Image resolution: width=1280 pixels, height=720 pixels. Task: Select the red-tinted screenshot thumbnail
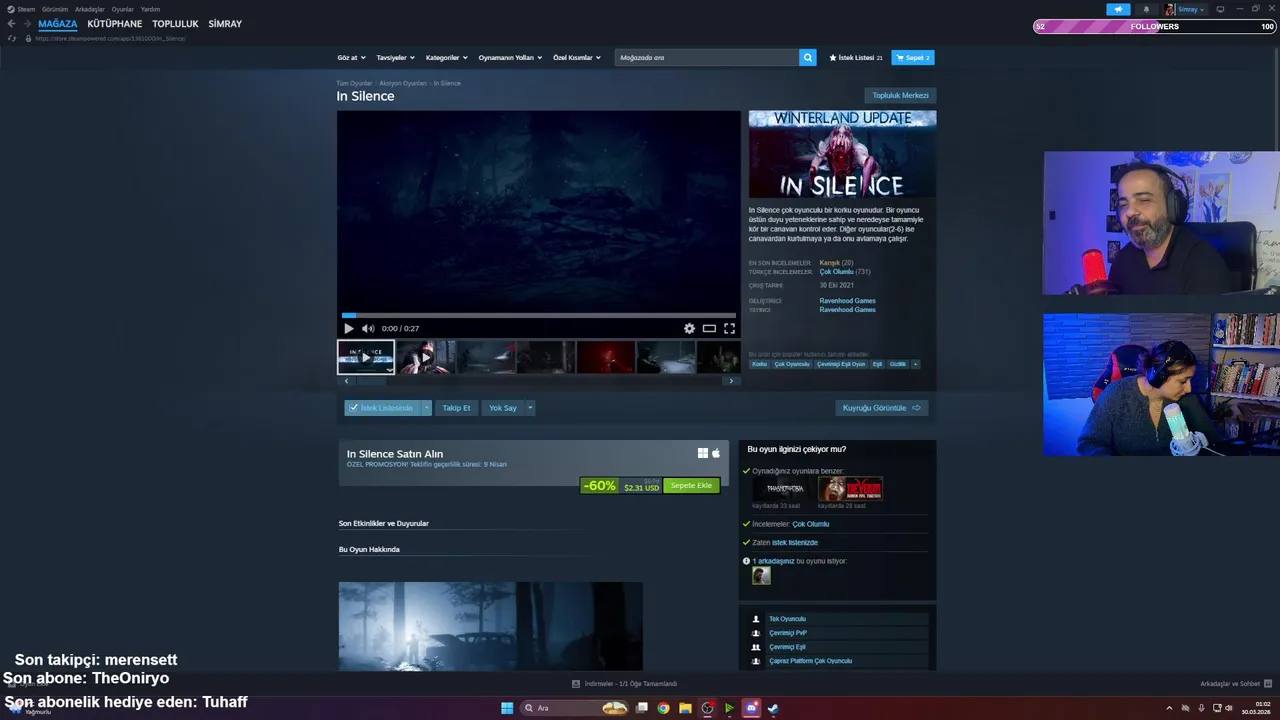click(606, 357)
